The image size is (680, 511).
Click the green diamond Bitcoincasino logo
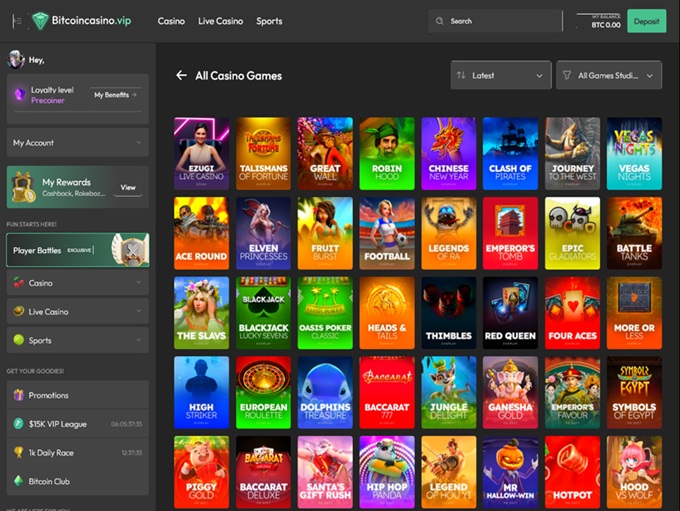pos(40,21)
